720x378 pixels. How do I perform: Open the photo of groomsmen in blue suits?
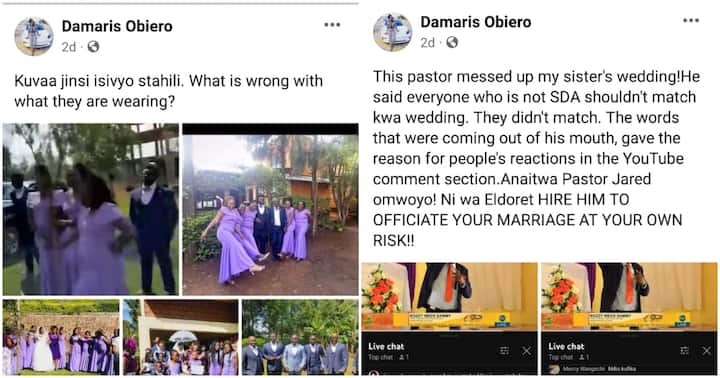tap(300, 337)
